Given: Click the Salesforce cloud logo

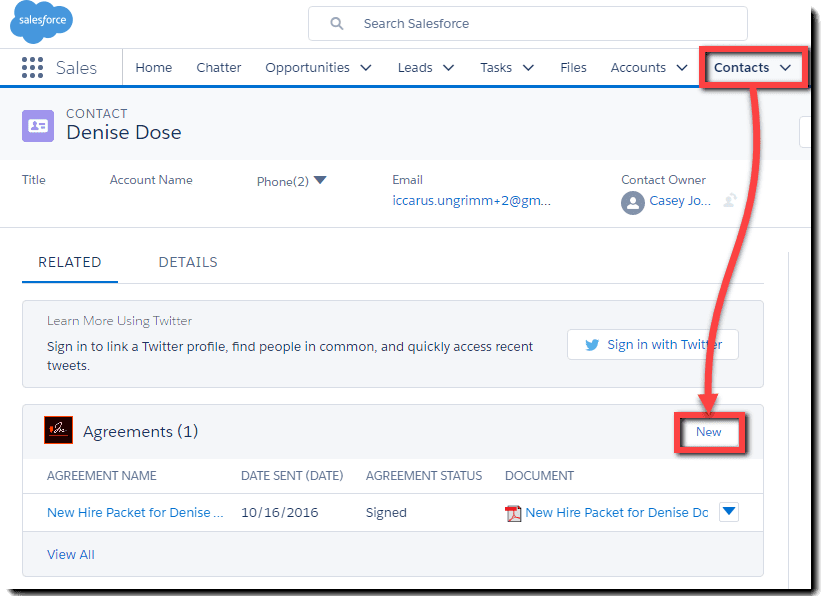Looking at the screenshot, I should 41,21.
